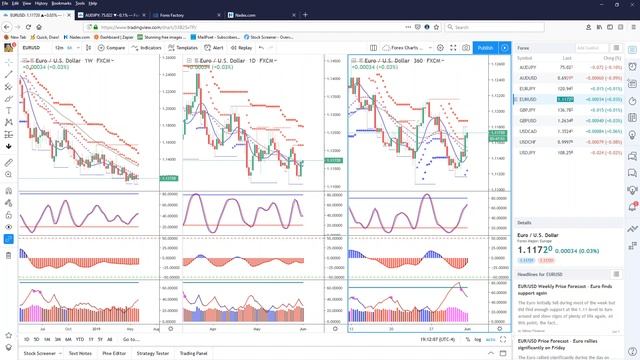This screenshot has width=640, height=360.
Task: Open the alerts alarm-clock sidebar icon
Action: tap(632, 67)
